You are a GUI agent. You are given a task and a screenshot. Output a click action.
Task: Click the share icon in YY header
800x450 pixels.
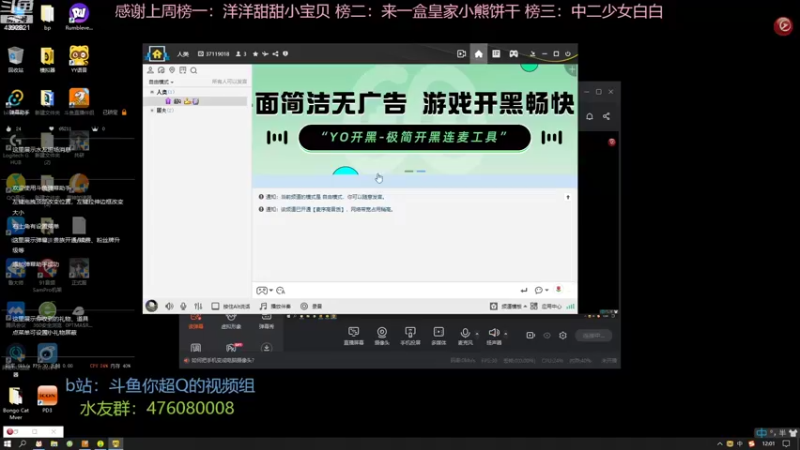(x=276, y=54)
